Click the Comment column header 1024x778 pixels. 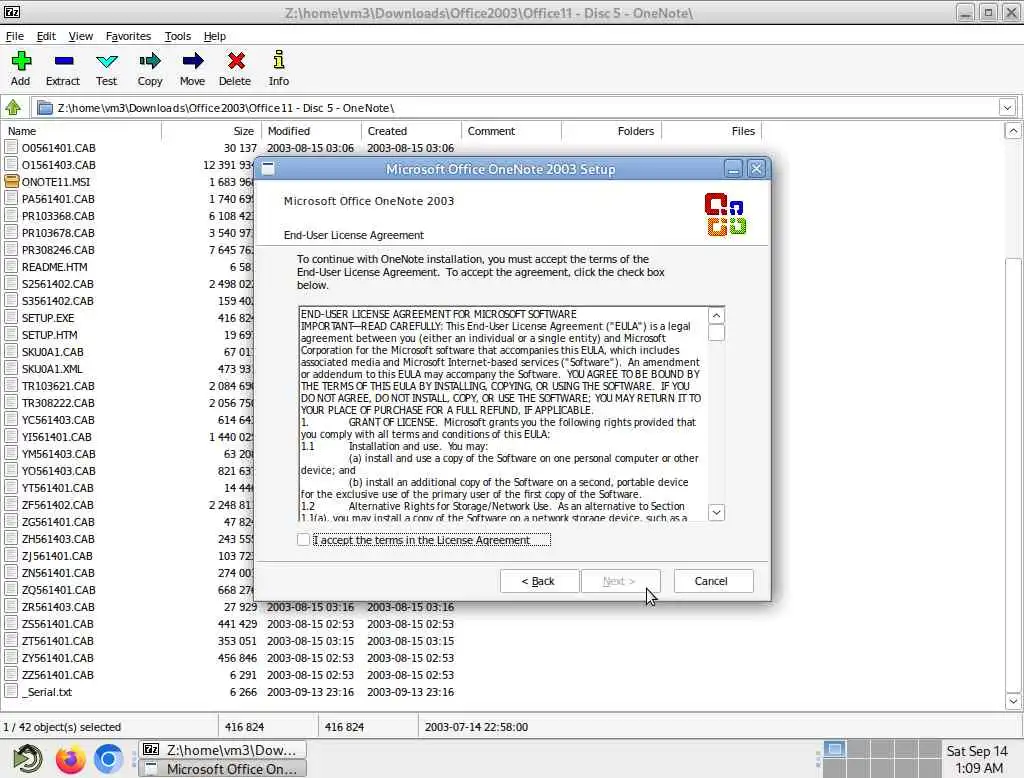(x=511, y=131)
